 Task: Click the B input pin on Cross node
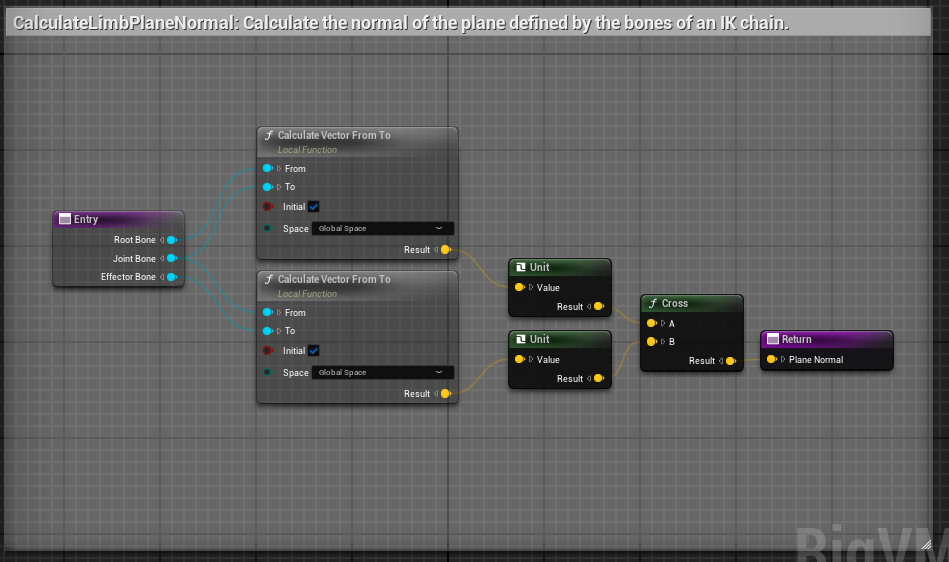pyautogui.click(x=651, y=341)
